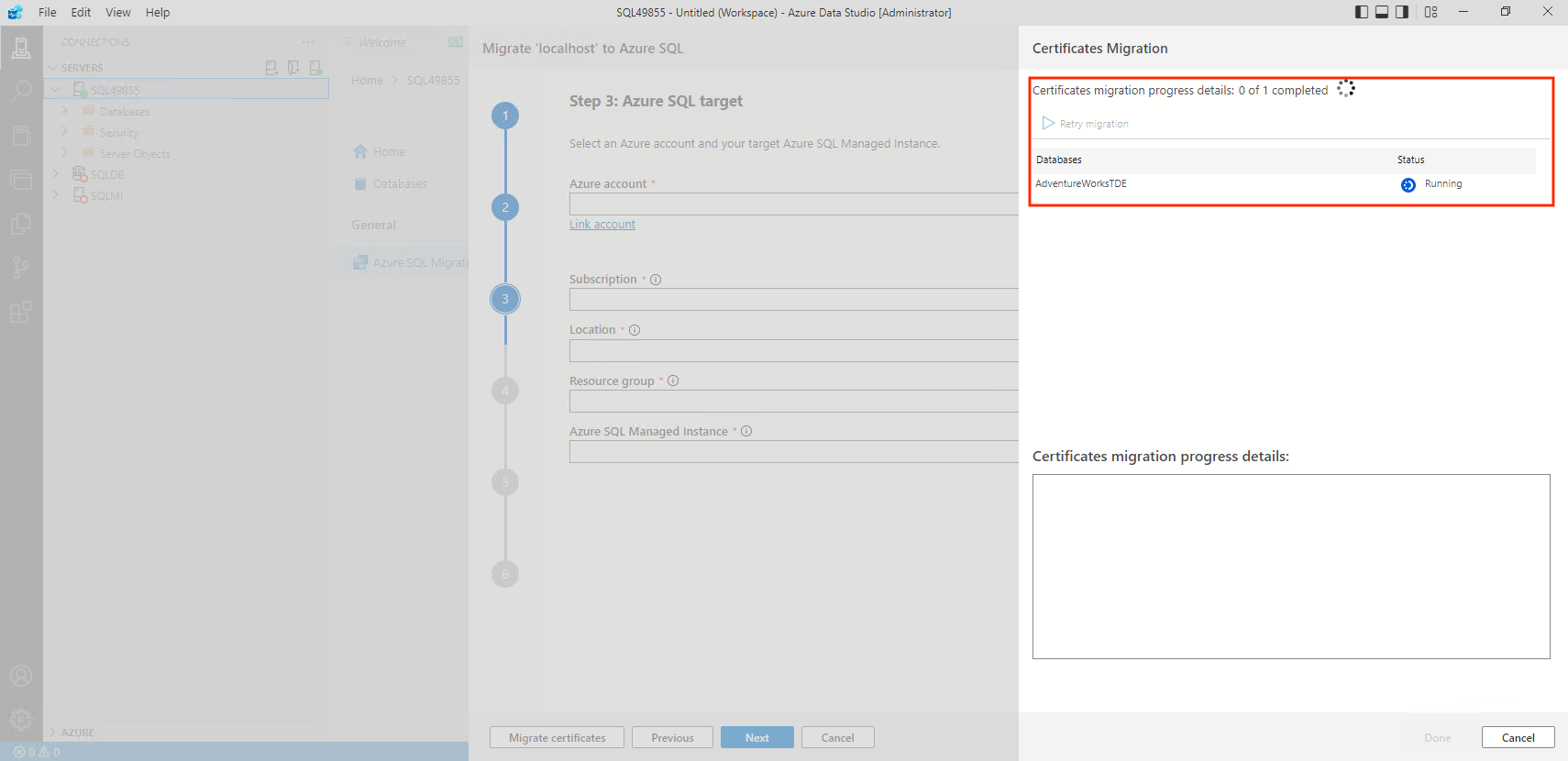Expand the SQLDB server node
This screenshot has height=761, width=1568.
point(57,174)
